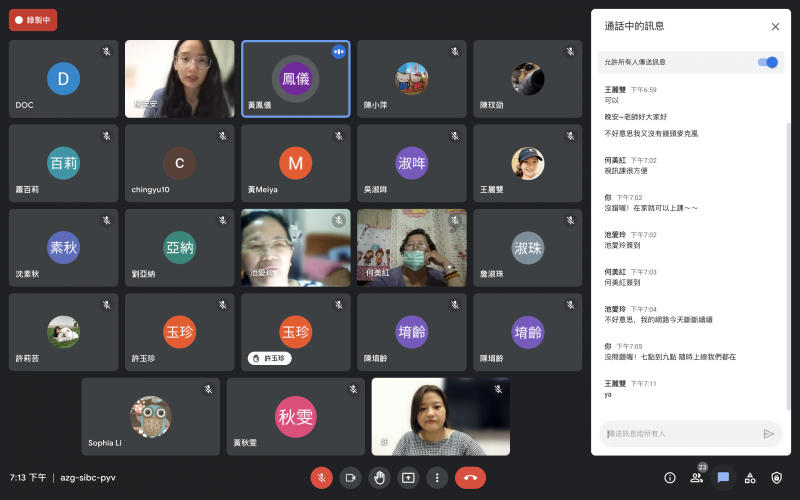800x500 pixels.
Task: Toggle the camera button in the call bar
Action: coord(351,478)
